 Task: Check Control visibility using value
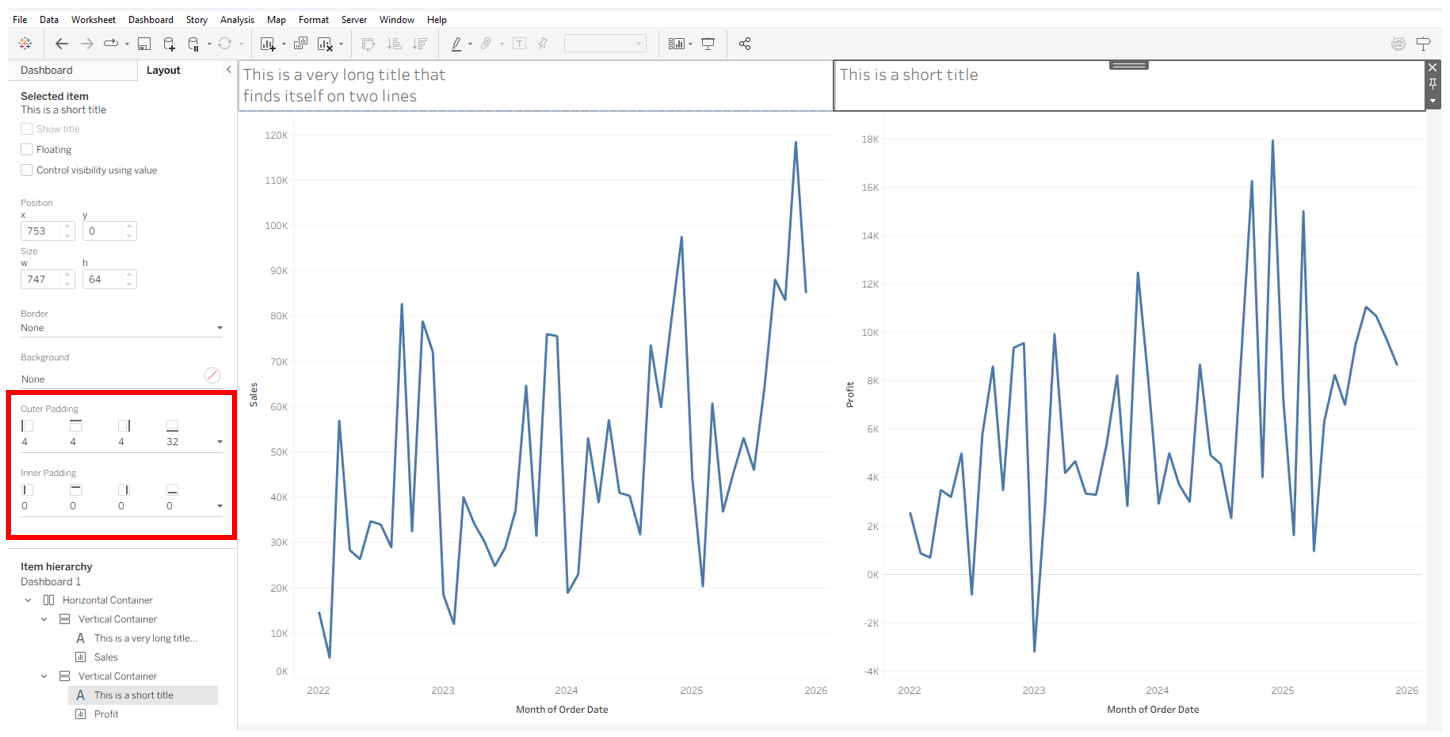coord(27,171)
